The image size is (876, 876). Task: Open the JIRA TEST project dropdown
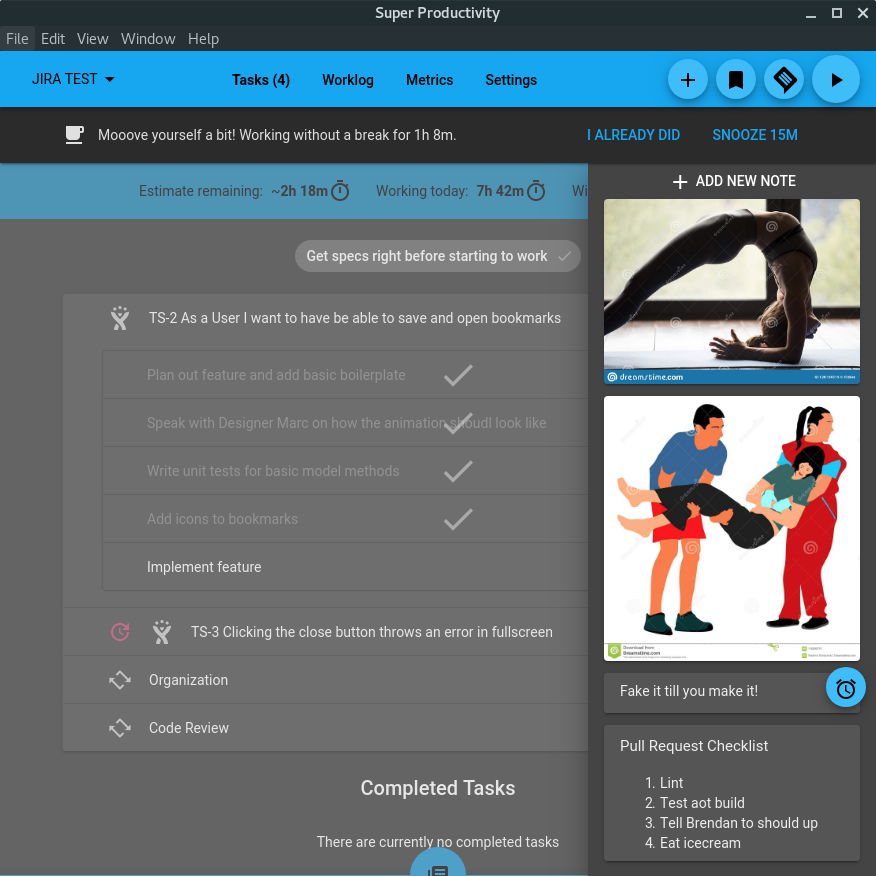pyautogui.click(x=71, y=79)
